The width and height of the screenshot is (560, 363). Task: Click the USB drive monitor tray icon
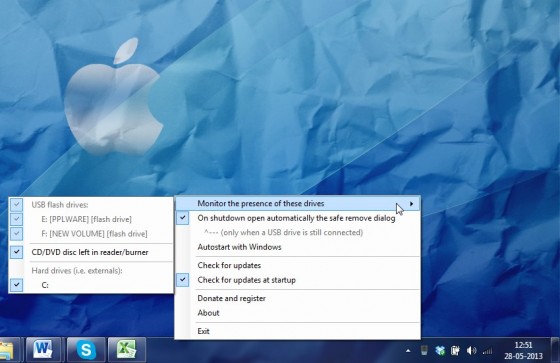tap(424, 350)
